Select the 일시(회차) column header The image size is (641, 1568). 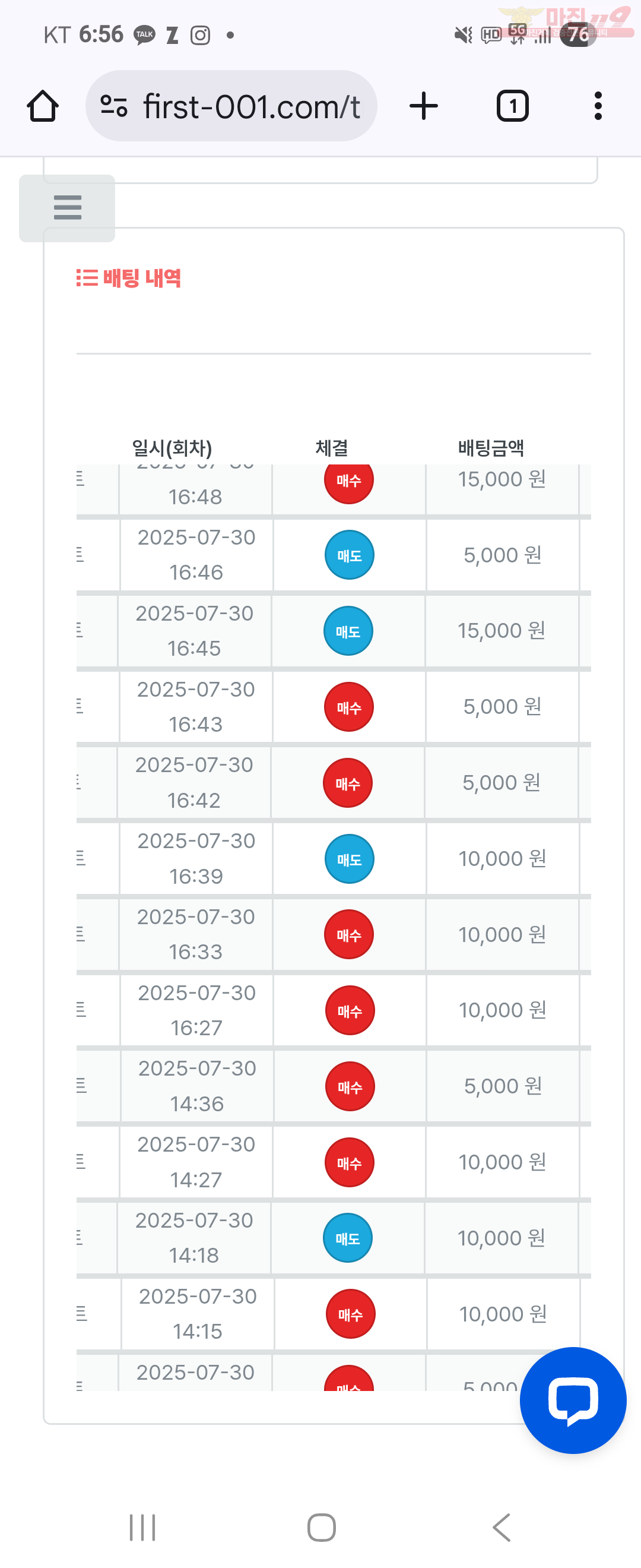[x=172, y=448]
